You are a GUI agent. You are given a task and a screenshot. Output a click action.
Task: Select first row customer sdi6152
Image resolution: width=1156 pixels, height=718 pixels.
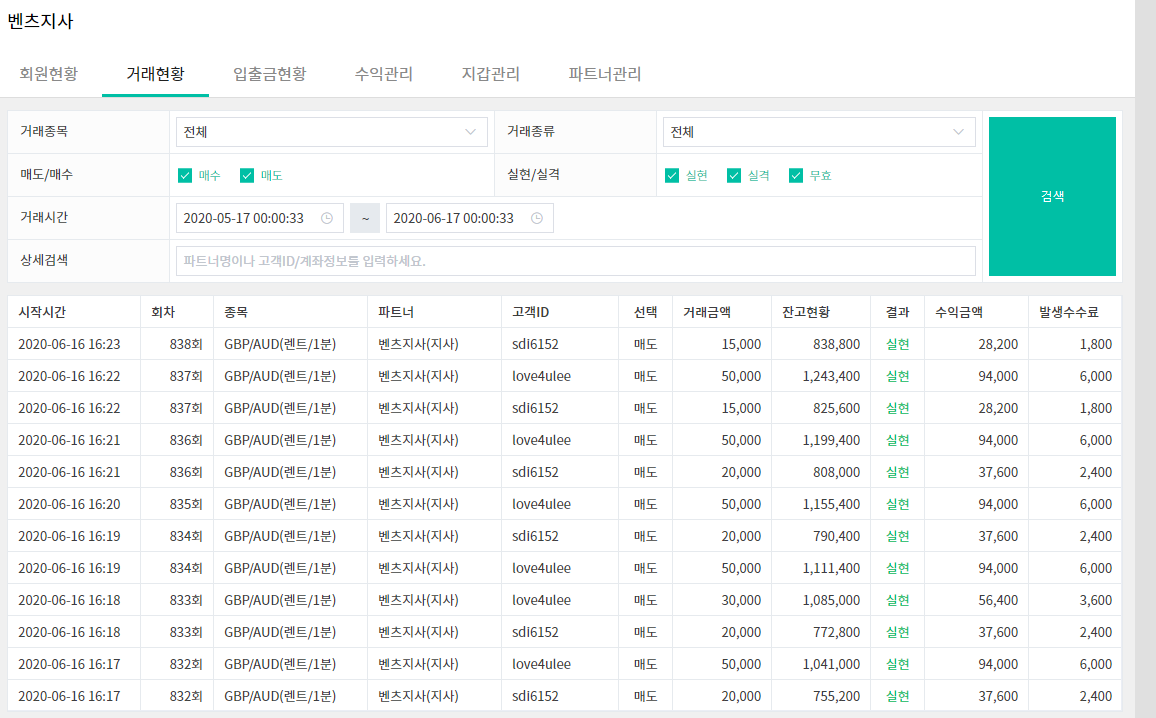click(x=535, y=344)
